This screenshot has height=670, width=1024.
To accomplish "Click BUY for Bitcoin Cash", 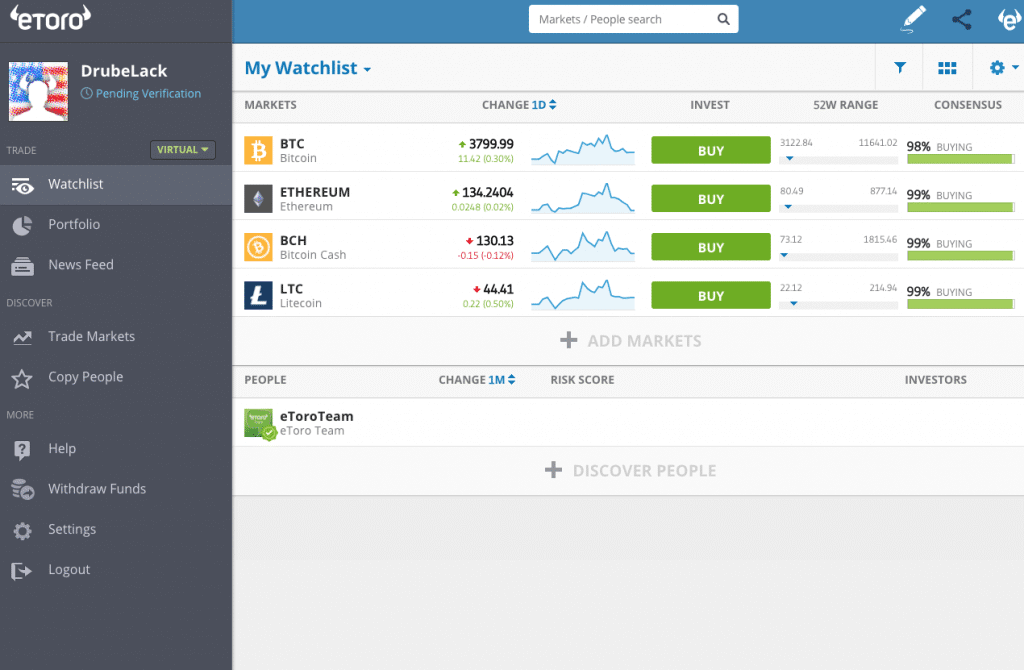I will coord(711,247).
